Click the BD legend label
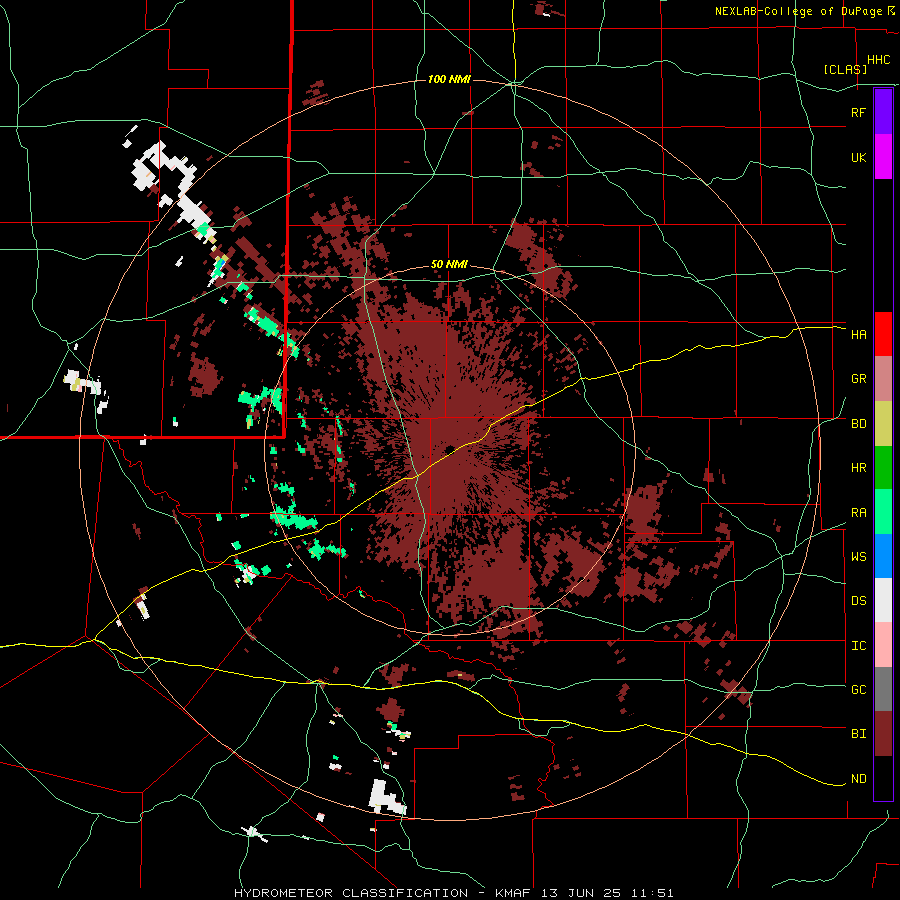 [858, 424]
